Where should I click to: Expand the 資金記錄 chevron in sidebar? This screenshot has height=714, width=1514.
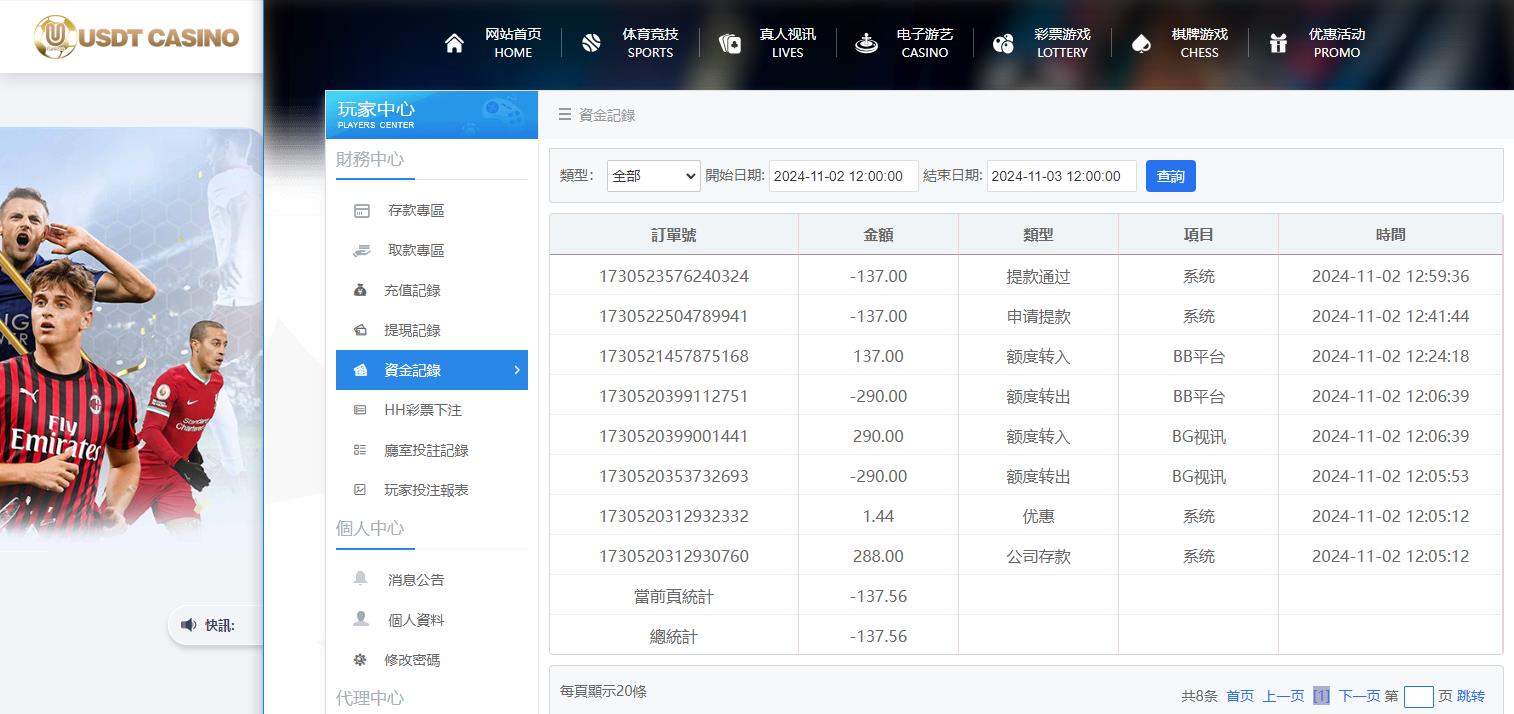coord(517,370)
